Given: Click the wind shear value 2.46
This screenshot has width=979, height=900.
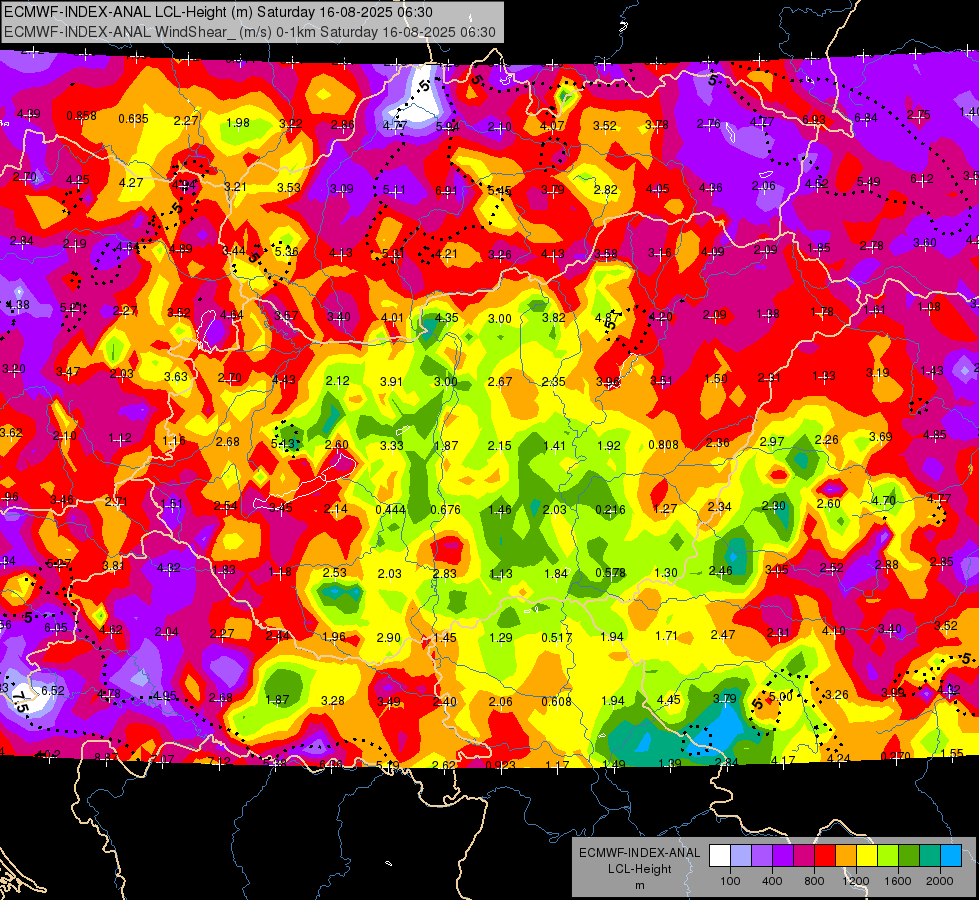Looking at the screenshot, I should pyautogui.click(x=721, y=570).
